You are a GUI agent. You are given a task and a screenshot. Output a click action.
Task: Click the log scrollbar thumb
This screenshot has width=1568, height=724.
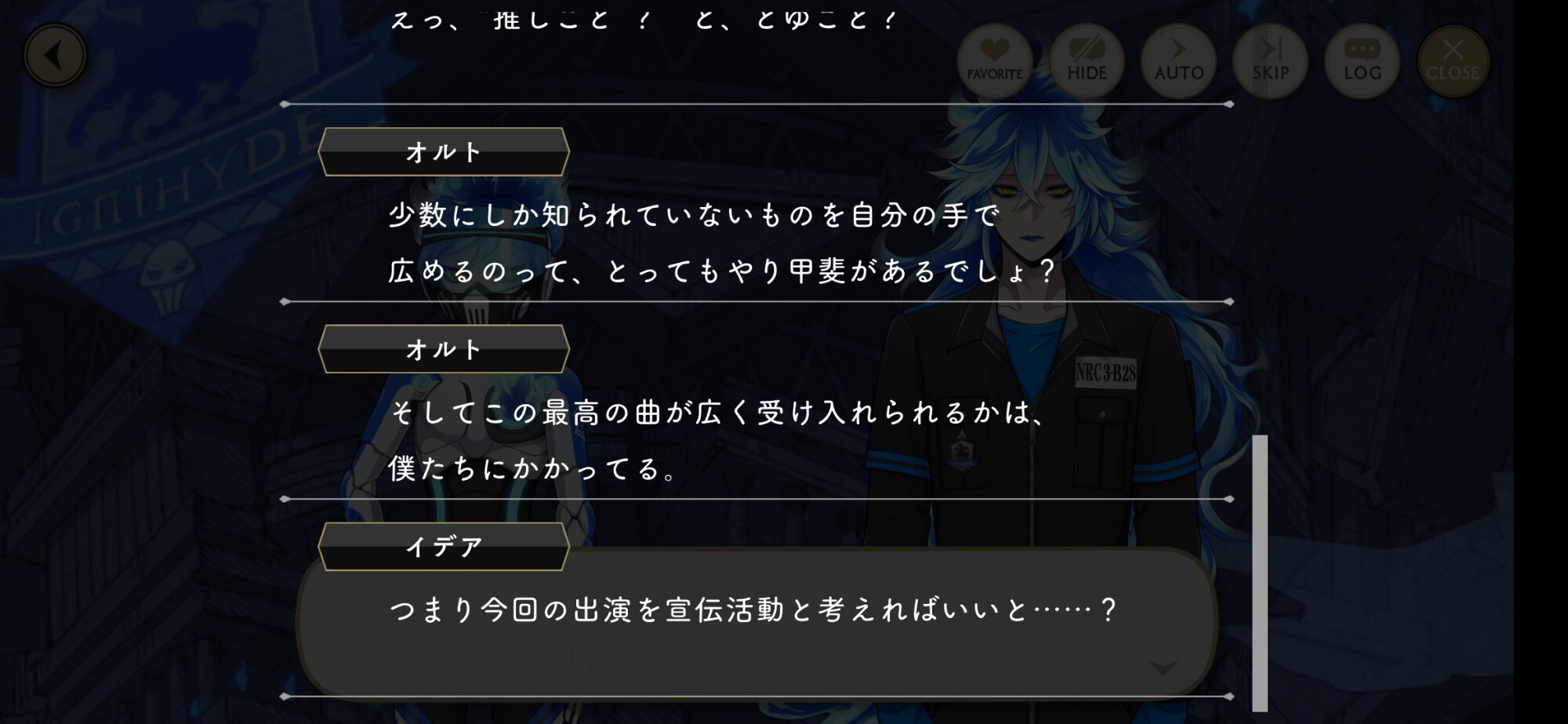coord(1260,573)
